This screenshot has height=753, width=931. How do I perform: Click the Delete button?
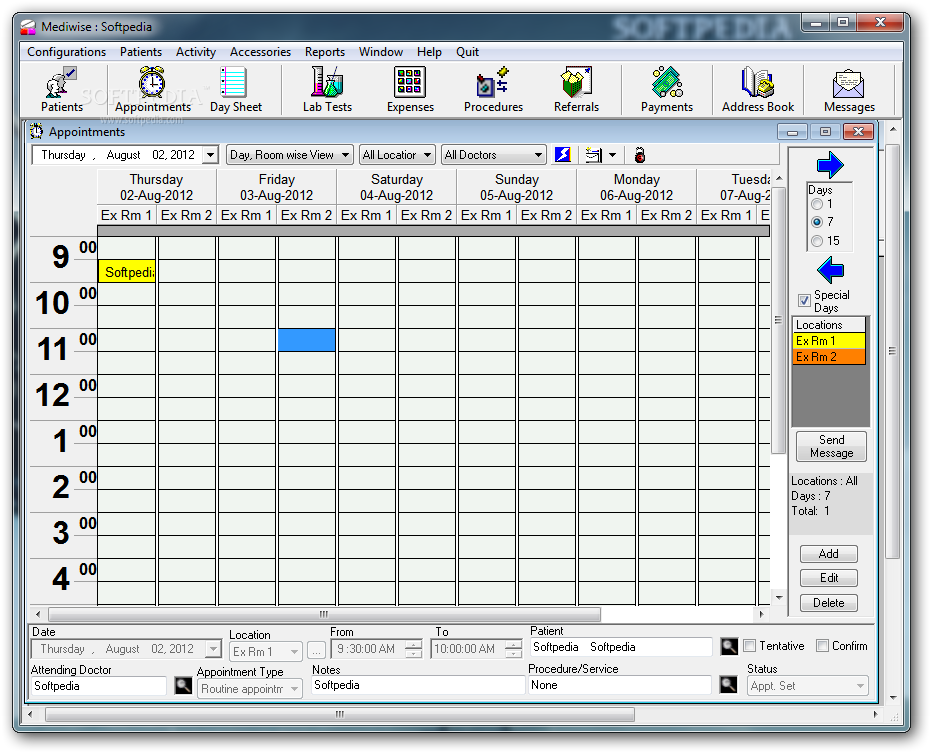point(828,603)
